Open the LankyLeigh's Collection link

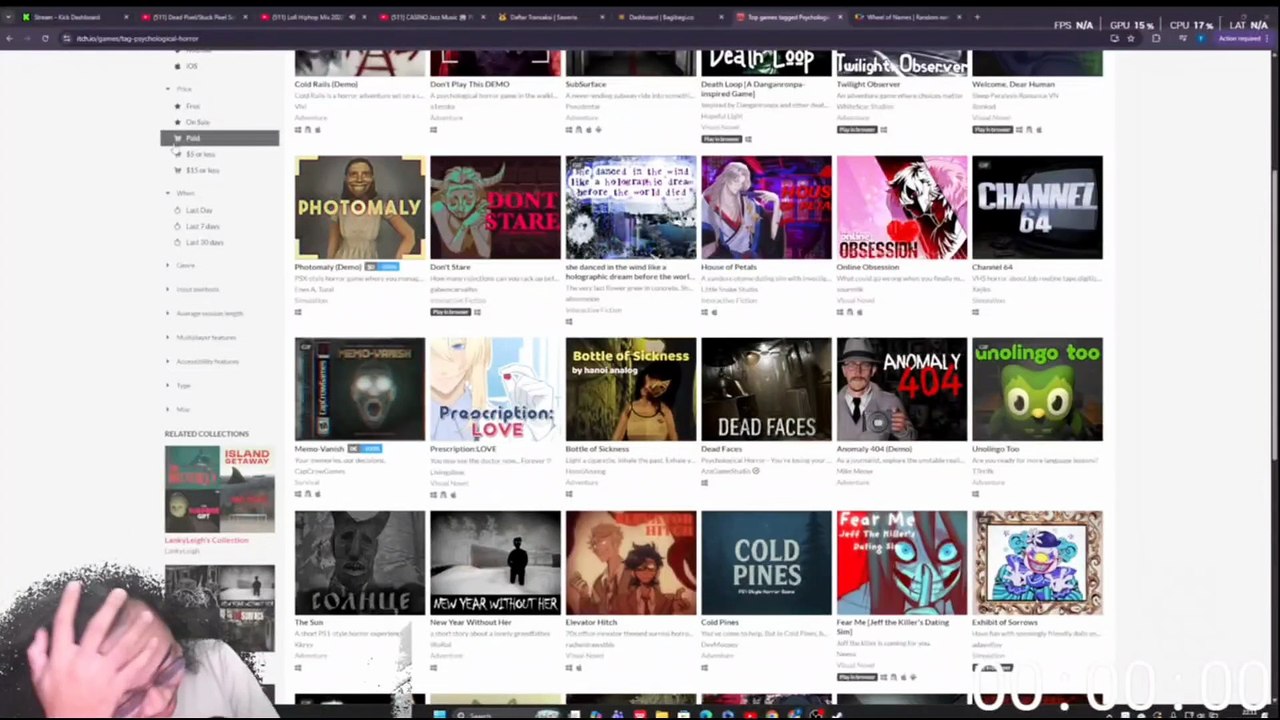(x=206, y=540)
